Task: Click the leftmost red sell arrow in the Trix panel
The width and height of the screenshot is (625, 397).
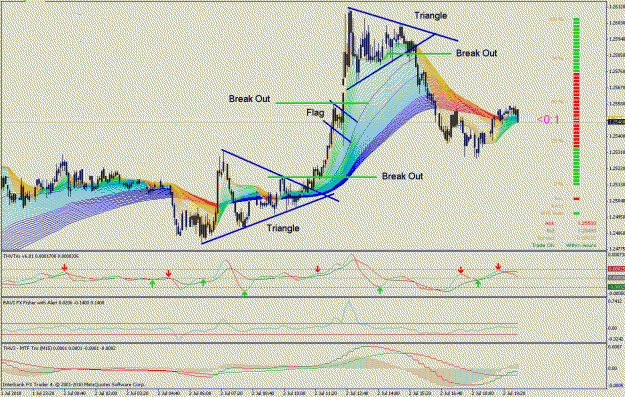Action: [65, 267]
